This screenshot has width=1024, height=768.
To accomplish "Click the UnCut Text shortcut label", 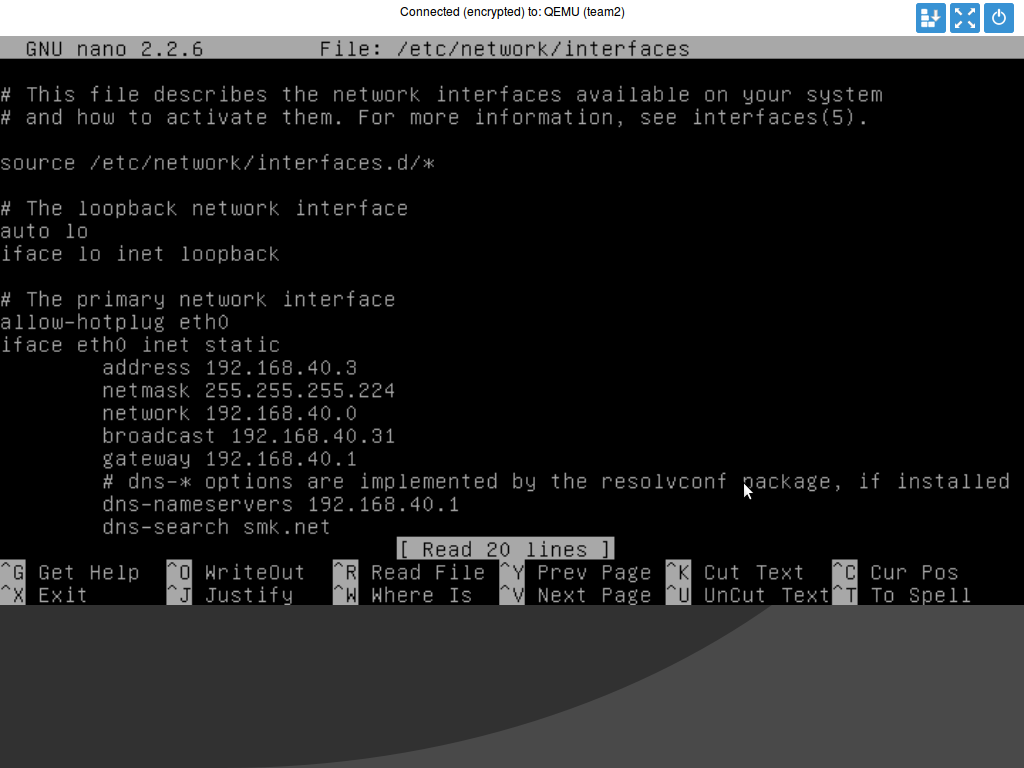I will click(x=766, y=595).
